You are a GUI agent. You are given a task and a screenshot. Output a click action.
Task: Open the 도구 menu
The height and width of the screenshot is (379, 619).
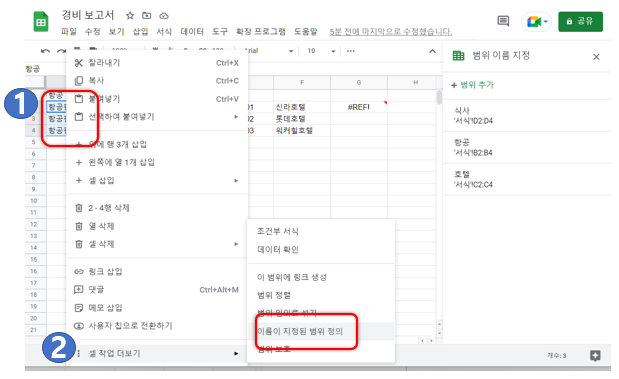[x=220, y=32]
